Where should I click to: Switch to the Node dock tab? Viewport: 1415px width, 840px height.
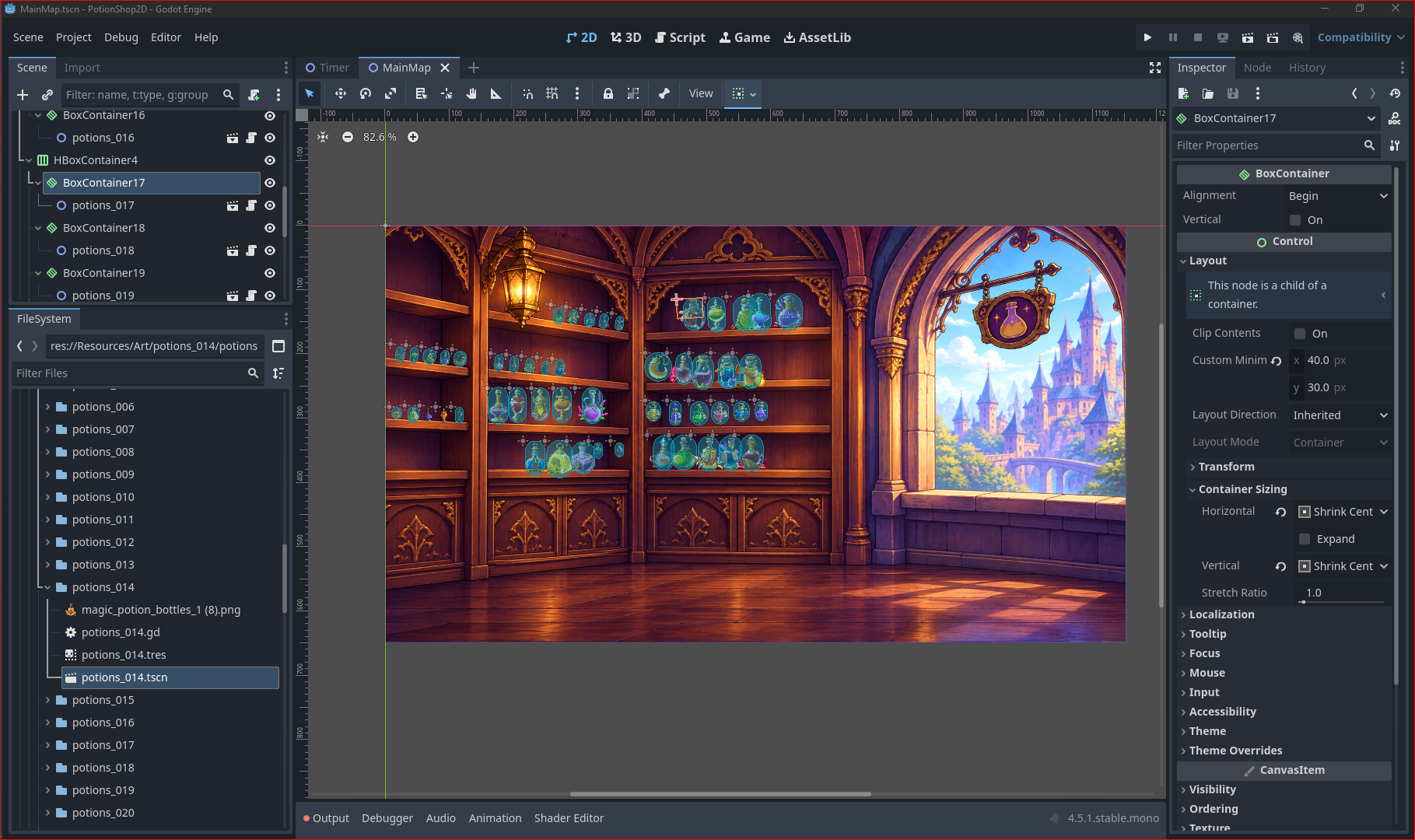pyautogui.click(x=1257, y=68)
